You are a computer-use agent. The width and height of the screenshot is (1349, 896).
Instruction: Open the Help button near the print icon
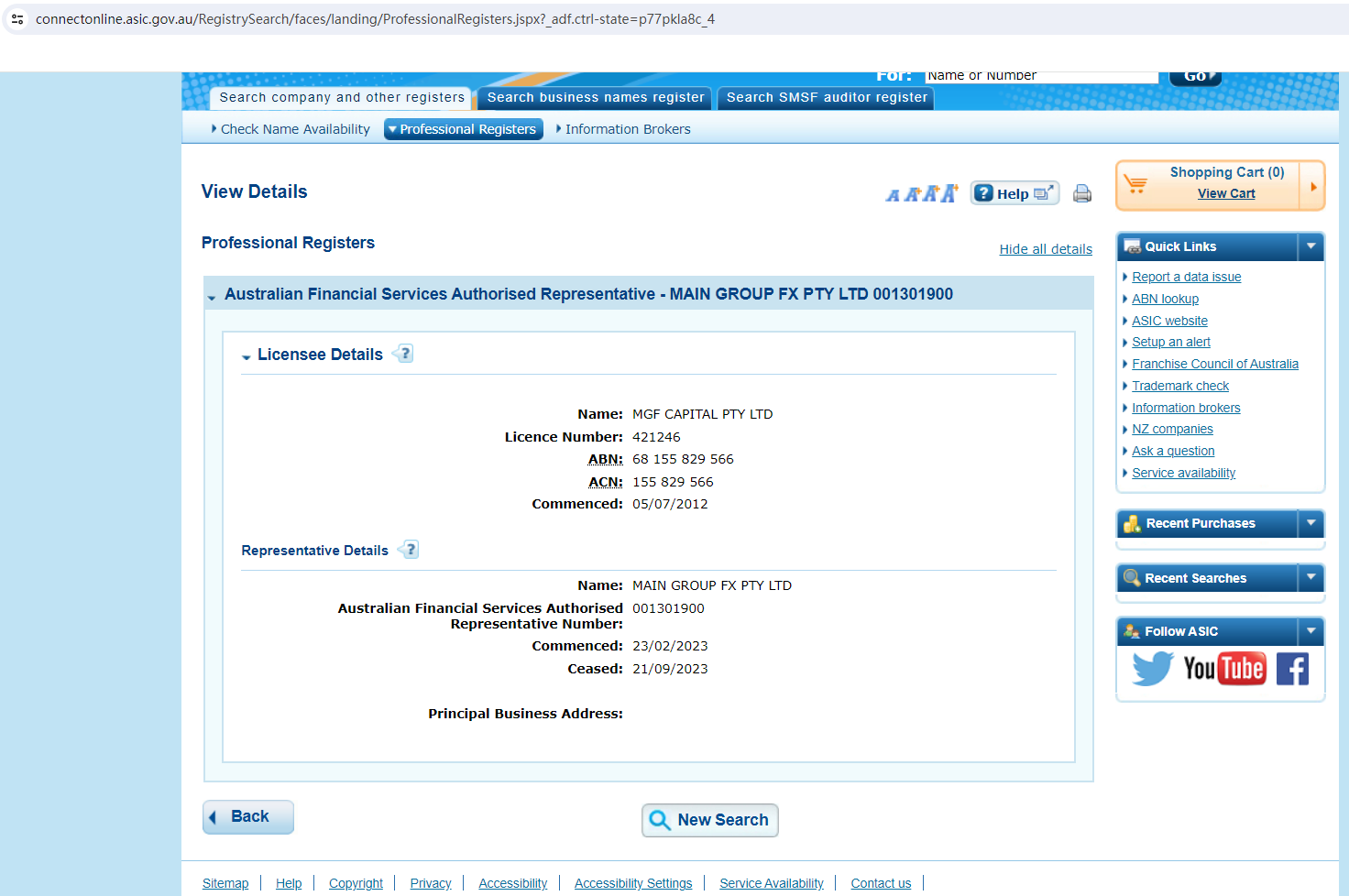[x=1014, y=193]
